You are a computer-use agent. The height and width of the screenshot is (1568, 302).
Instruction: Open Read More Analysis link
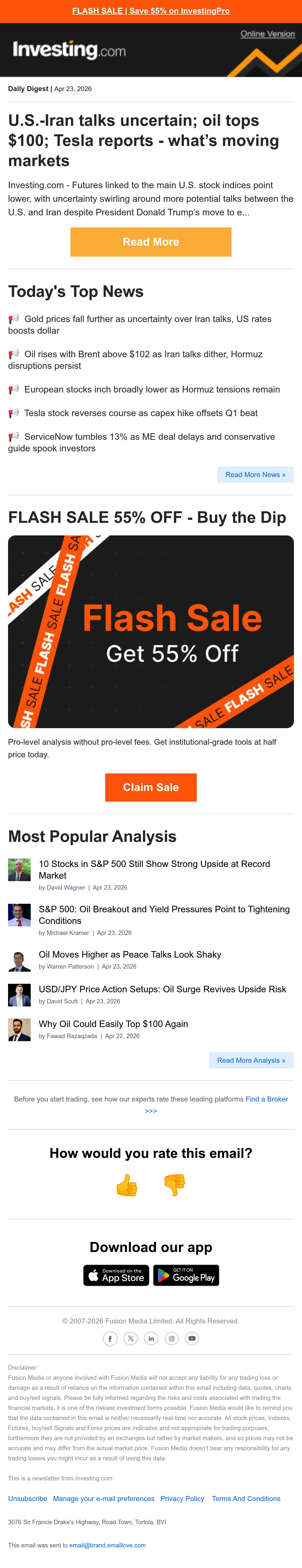(251, 1060)
